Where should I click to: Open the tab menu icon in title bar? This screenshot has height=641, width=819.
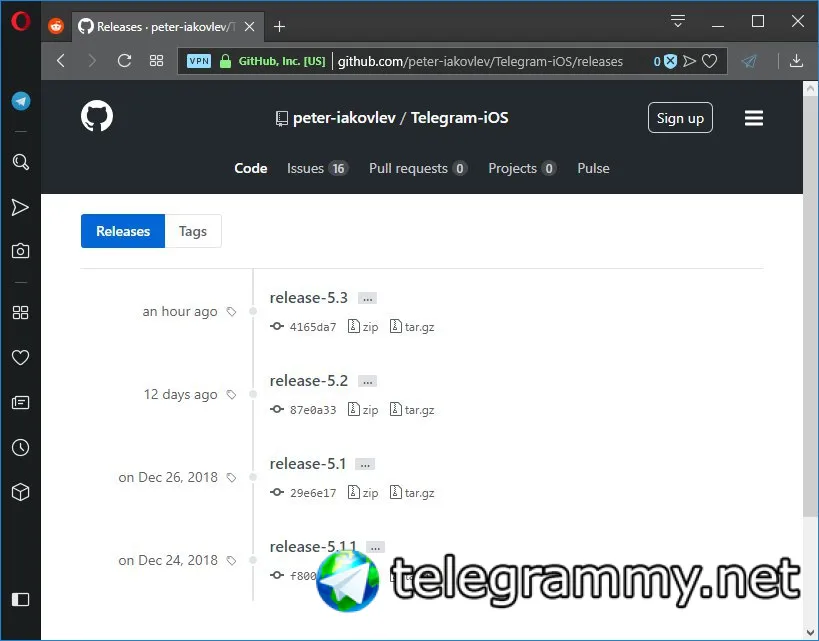click(677, 21)
